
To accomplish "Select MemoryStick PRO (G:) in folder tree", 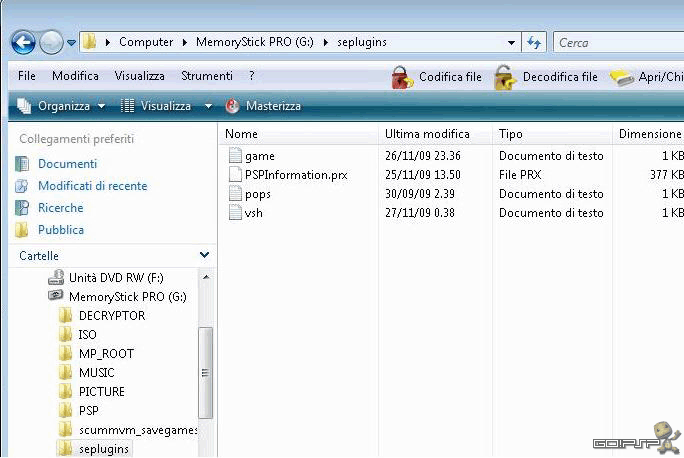I will [128, 297].
